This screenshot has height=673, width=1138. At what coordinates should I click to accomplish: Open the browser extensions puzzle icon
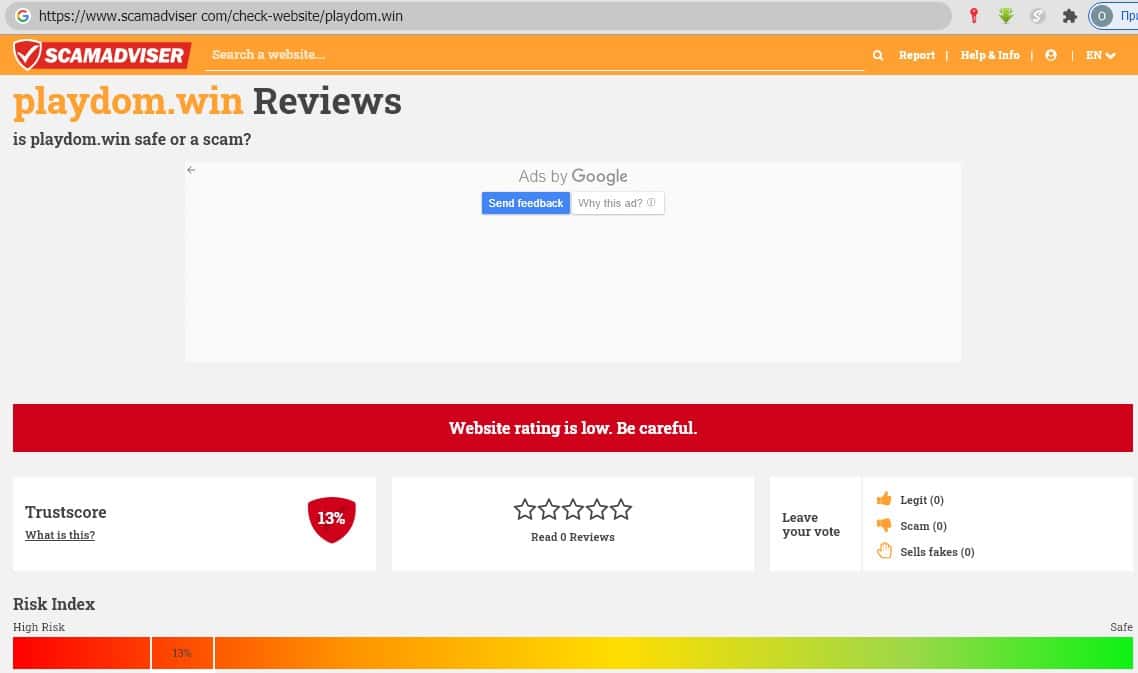[1069, 15]
